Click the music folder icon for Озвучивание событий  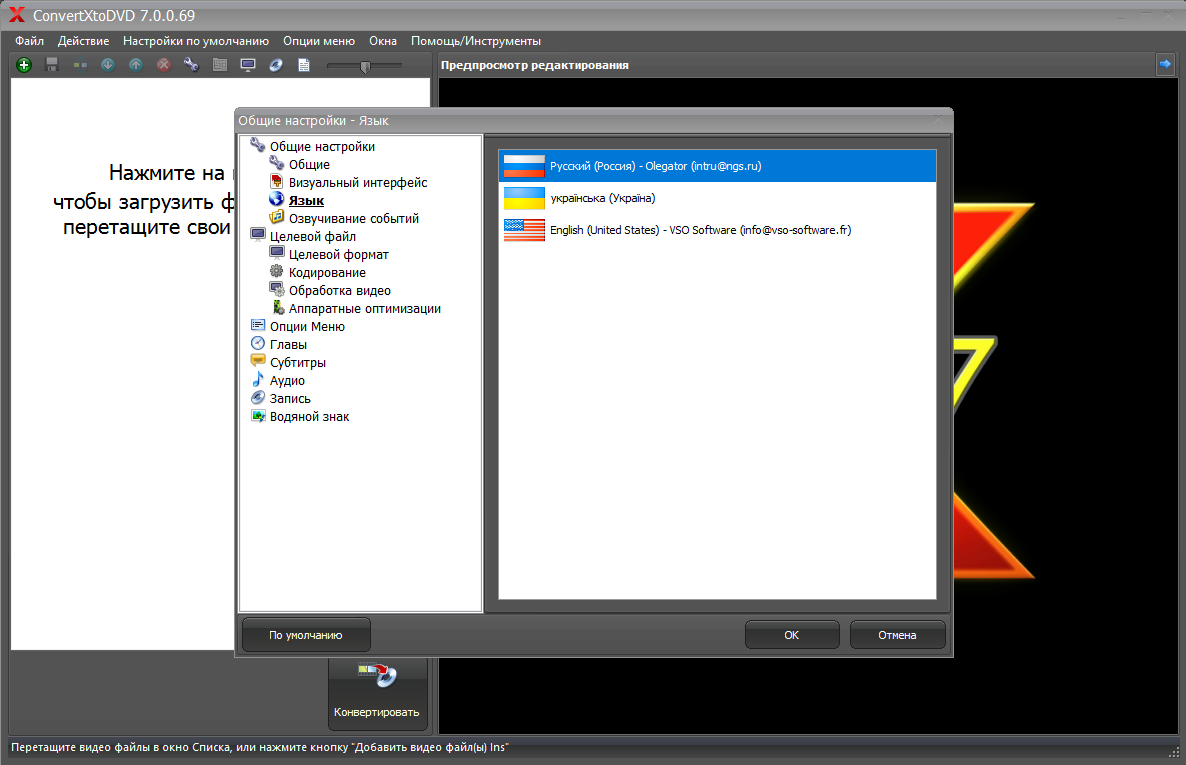point(277,217)
